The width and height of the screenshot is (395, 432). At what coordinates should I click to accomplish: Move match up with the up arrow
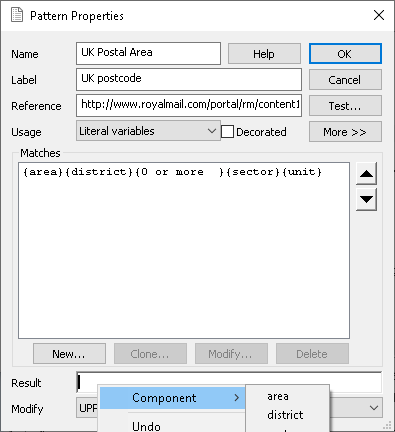pyautogui.click(x=366, y=173)
